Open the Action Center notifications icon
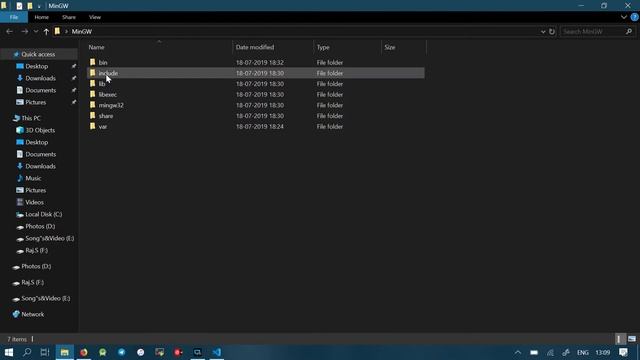The height and width of the screenshot is (360, 640). 623,352
